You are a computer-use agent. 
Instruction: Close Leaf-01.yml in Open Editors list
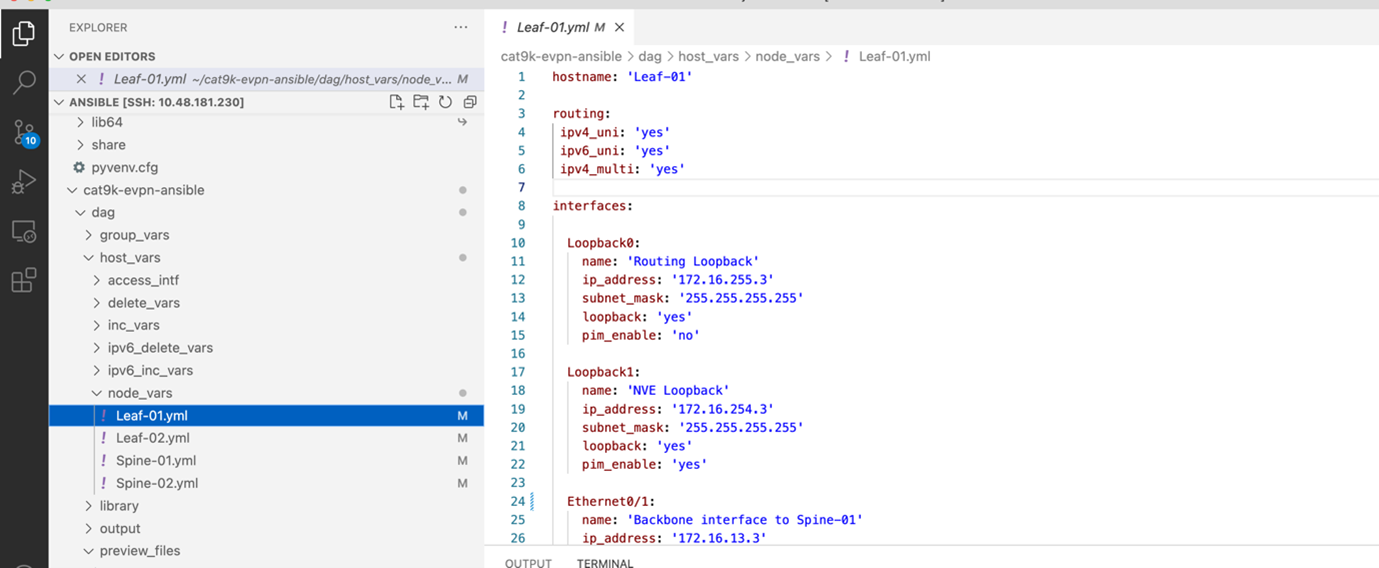tap(82, 79)
